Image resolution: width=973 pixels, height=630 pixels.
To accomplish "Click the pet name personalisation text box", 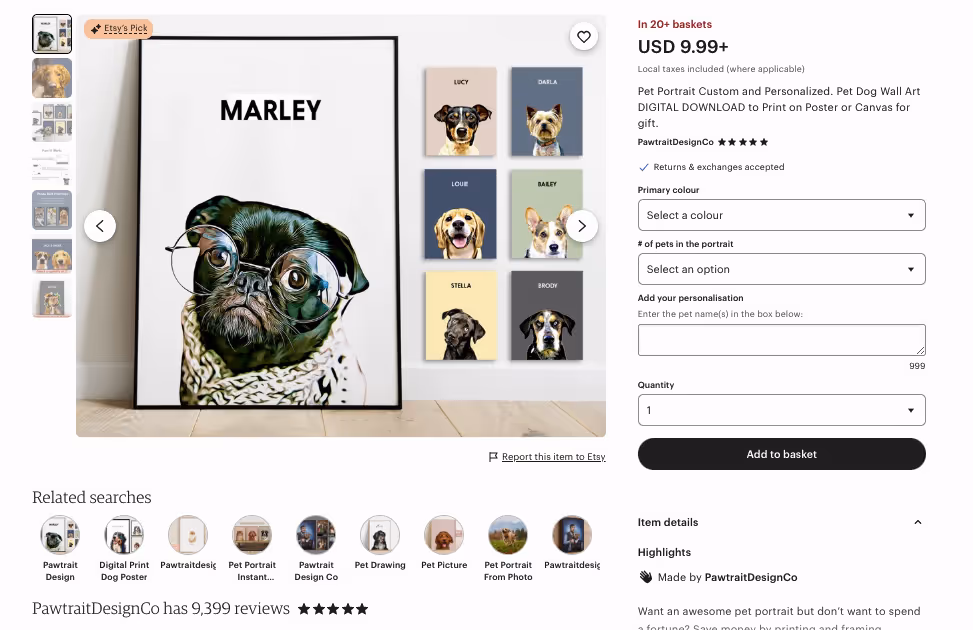I will click(x=781, y=340).
